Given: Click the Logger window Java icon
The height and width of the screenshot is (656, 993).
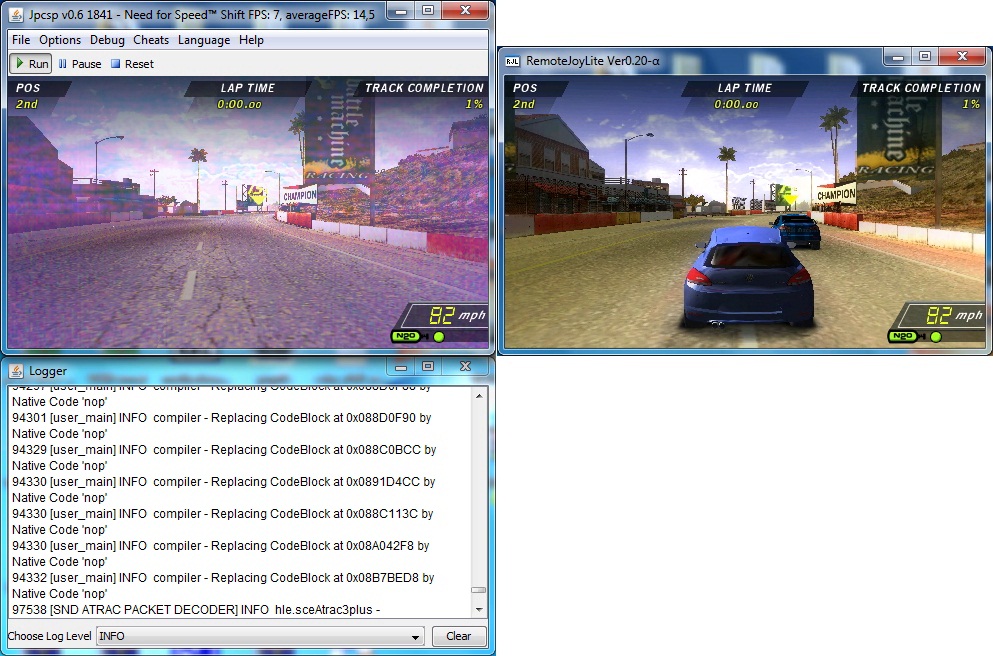Looking at the screenshot, I should coord(16,371).
